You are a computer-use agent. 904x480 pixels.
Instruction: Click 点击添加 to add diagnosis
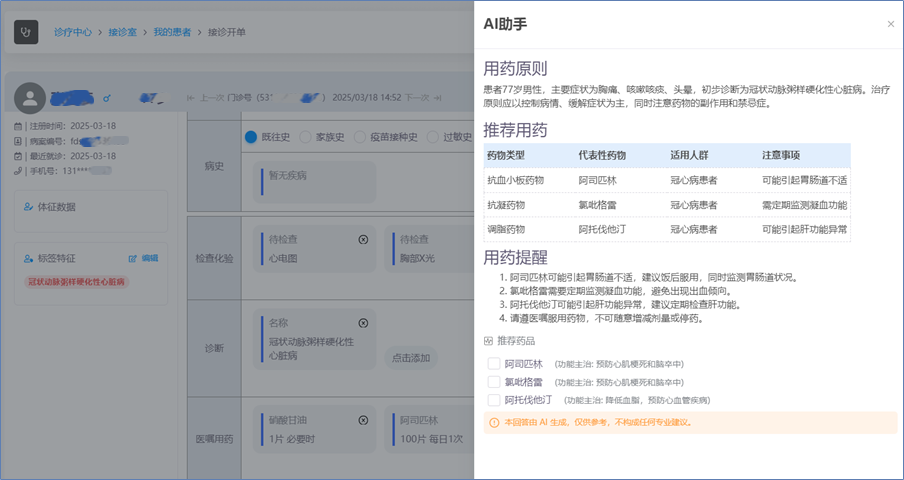[x=410, y=357]
